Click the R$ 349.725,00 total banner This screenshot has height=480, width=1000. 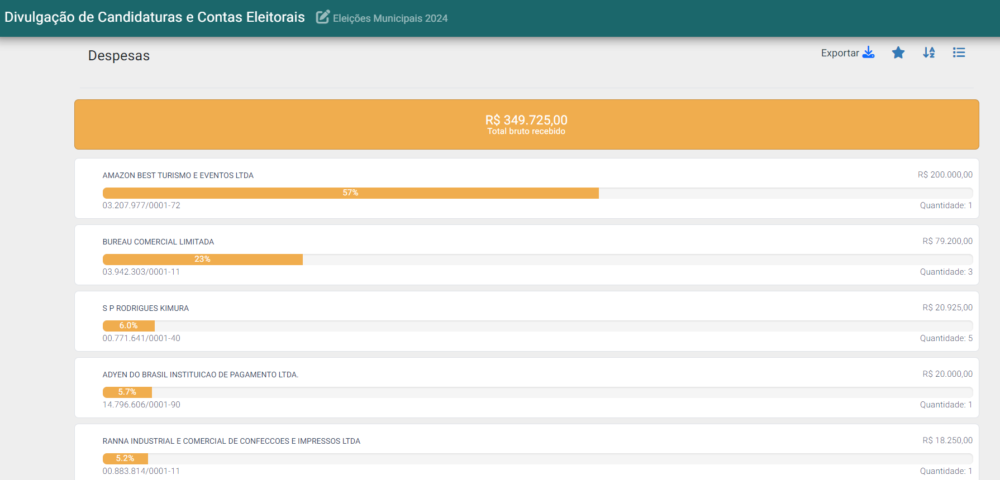(526, 124)
